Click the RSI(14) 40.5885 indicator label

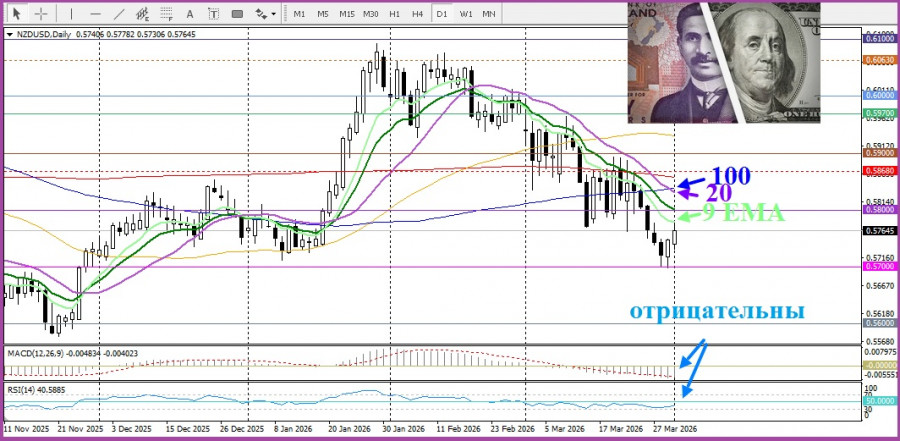click(37, 390)
